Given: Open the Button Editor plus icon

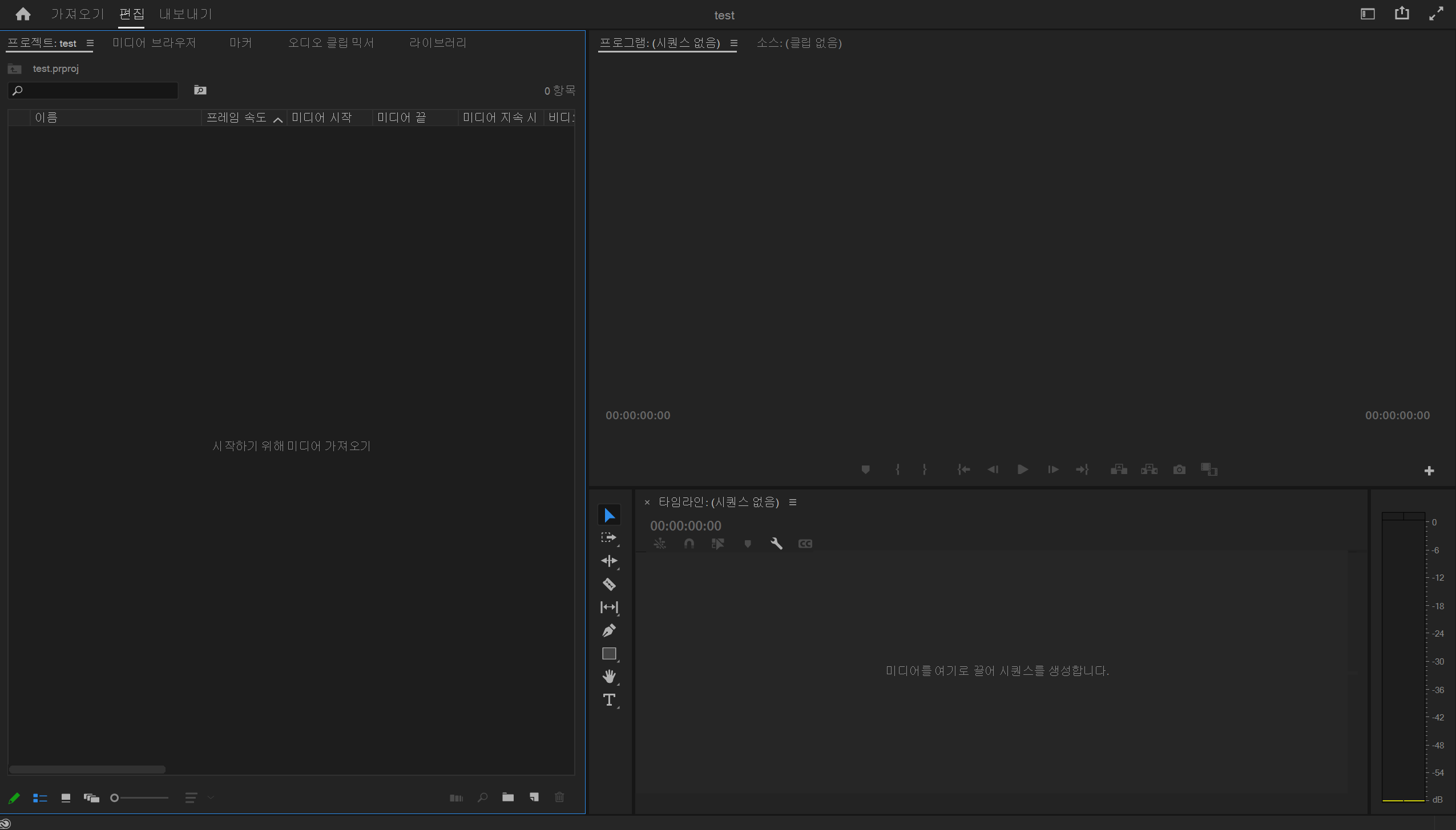Looking at the screenshot, I should (x=1429, y=471).
